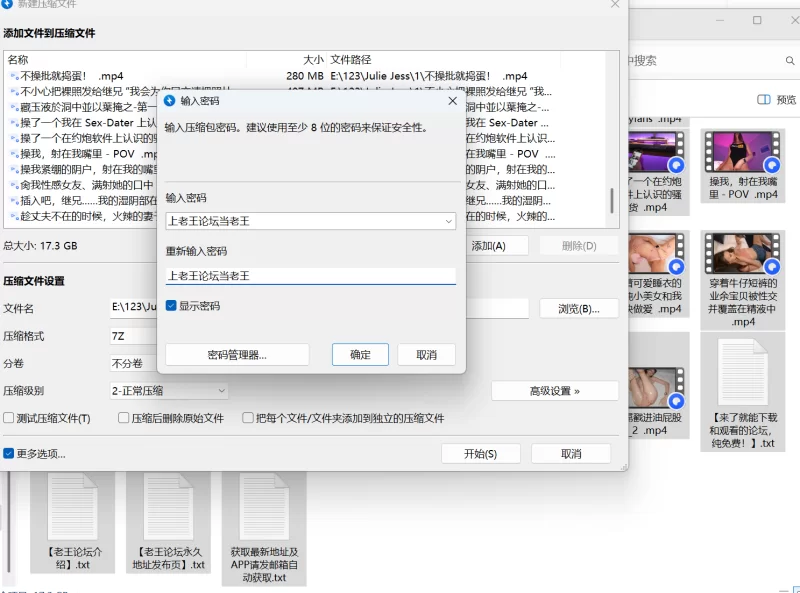Select the 插入吧，继兄 list row
Image resolution: width=800 pixels, height=593 pixels.
pos(306,201)
